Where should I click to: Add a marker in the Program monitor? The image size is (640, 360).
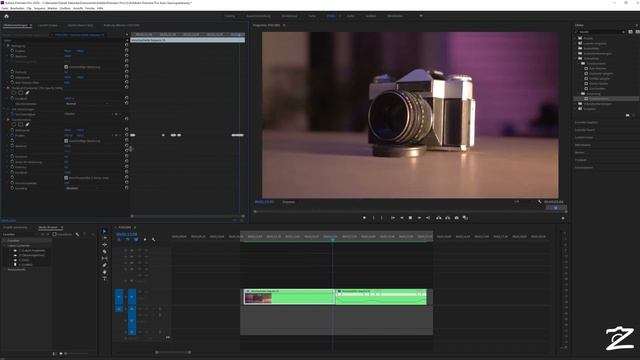(364, 218)
